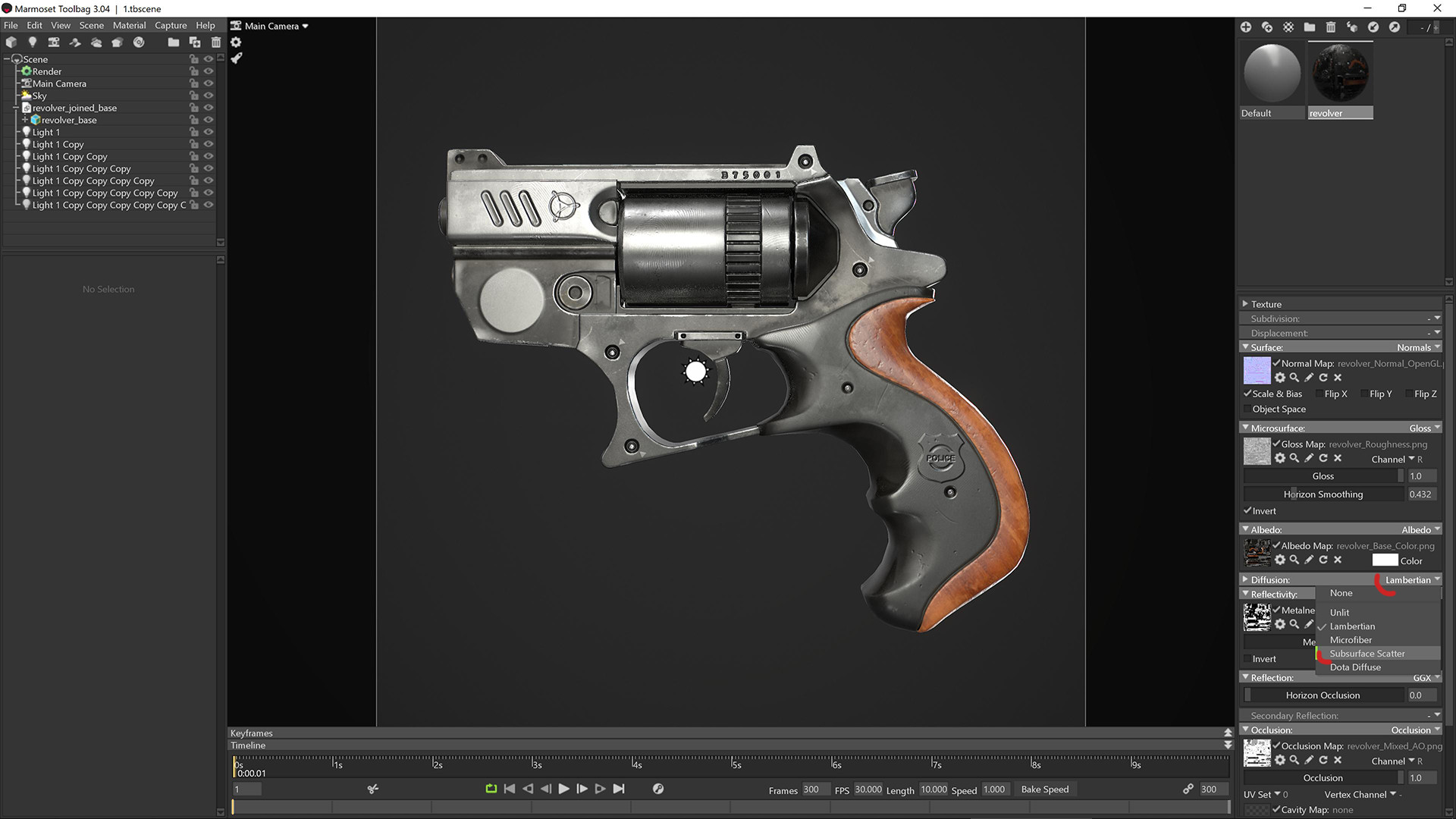Click the Length input field
Viewport: 1456px width, 819px height.
pos(934,789)
